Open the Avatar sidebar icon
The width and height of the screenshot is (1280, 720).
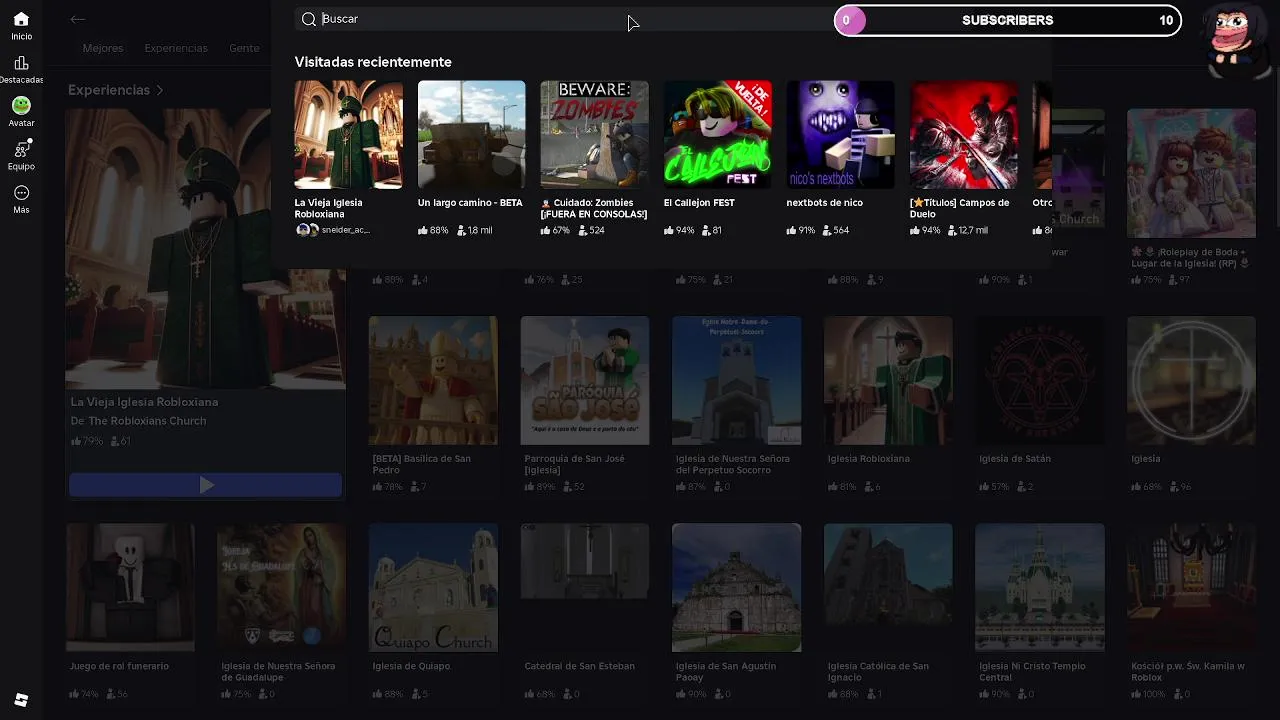(21, 105)
